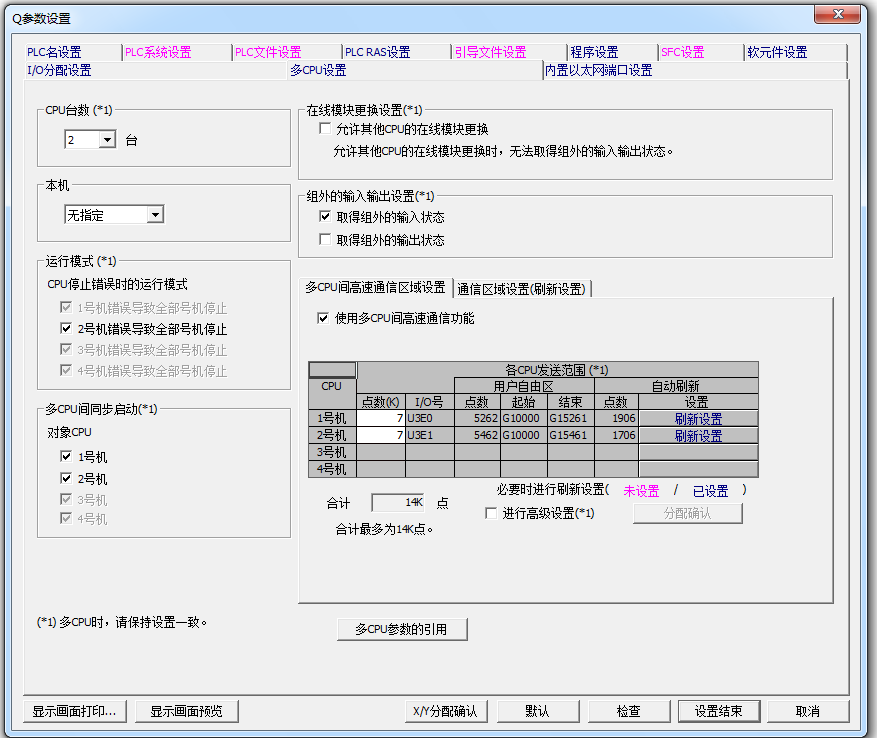This screenshot has height=738, width=877.
Task: Click the 检查 check button
Action: coord(628,711)
